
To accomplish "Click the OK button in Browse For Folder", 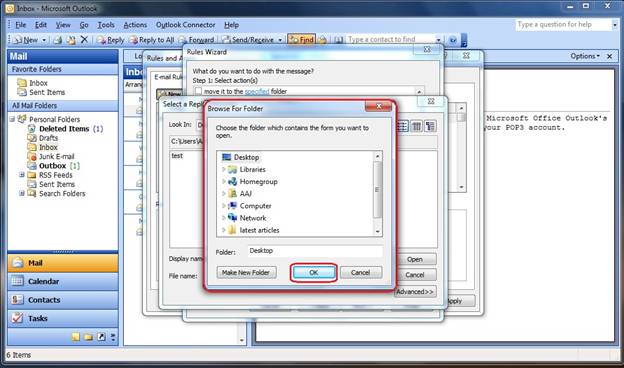I will 314,273.
